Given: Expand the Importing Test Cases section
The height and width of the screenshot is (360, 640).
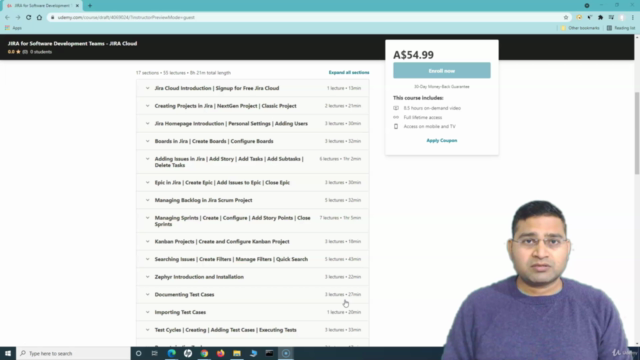Looking at the screenshot, I should point(253,312).
